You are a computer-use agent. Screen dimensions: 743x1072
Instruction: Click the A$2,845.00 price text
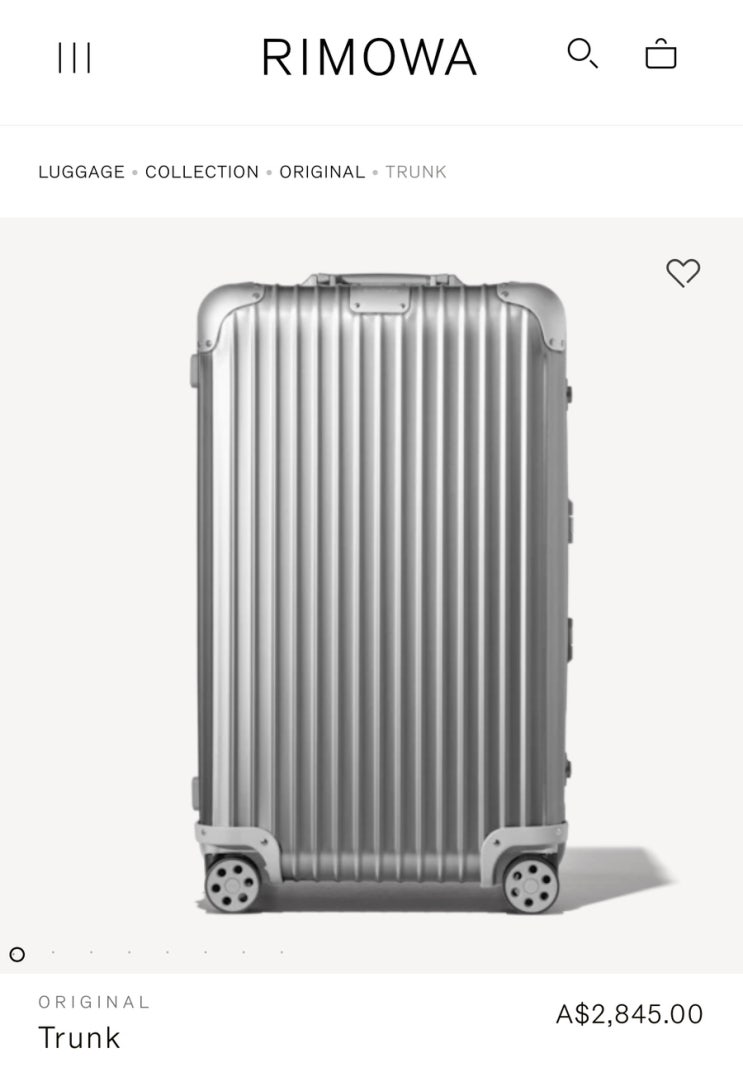(x=629, y=1014)
